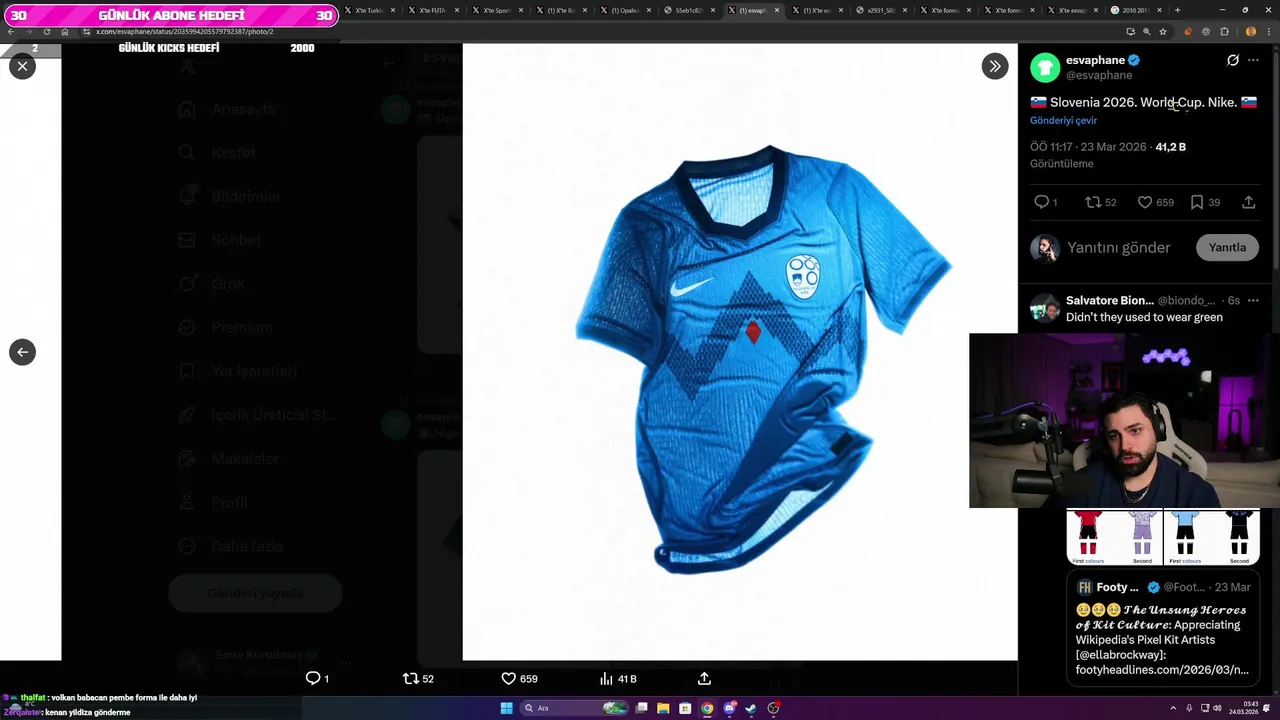Expand the system tray hidden icons chevron
Viewport: 1280px width, 720px height.
(x=1173, y=708)
